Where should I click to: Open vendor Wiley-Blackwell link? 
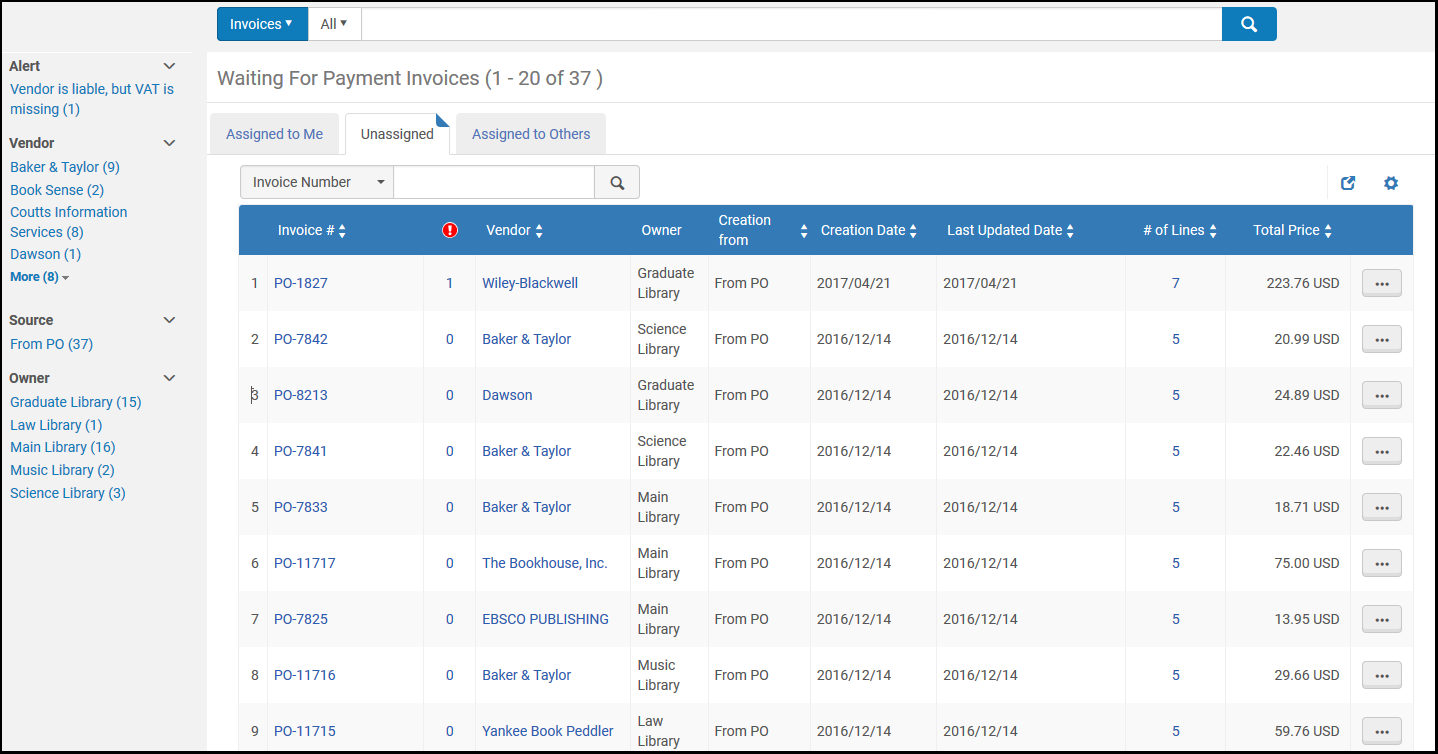click(x=530, y=283)
